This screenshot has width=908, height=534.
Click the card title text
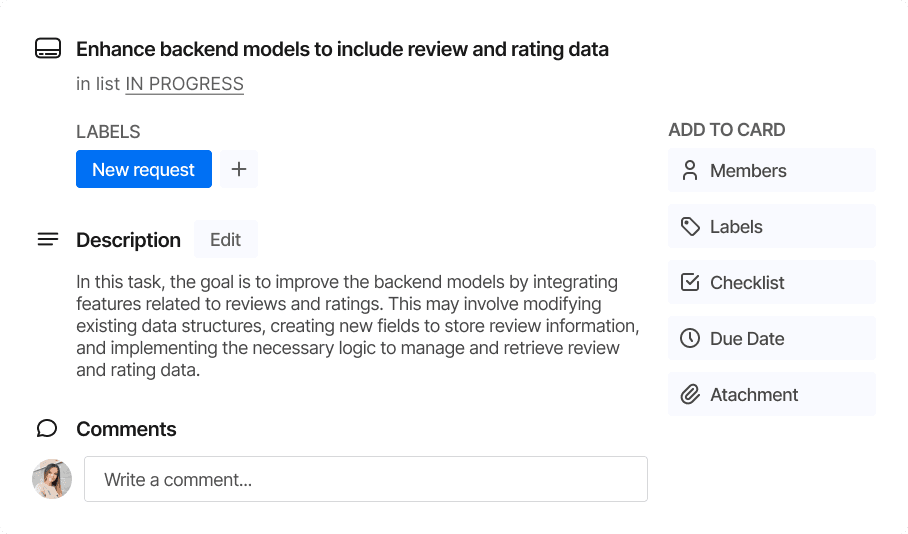pos(342,49)
